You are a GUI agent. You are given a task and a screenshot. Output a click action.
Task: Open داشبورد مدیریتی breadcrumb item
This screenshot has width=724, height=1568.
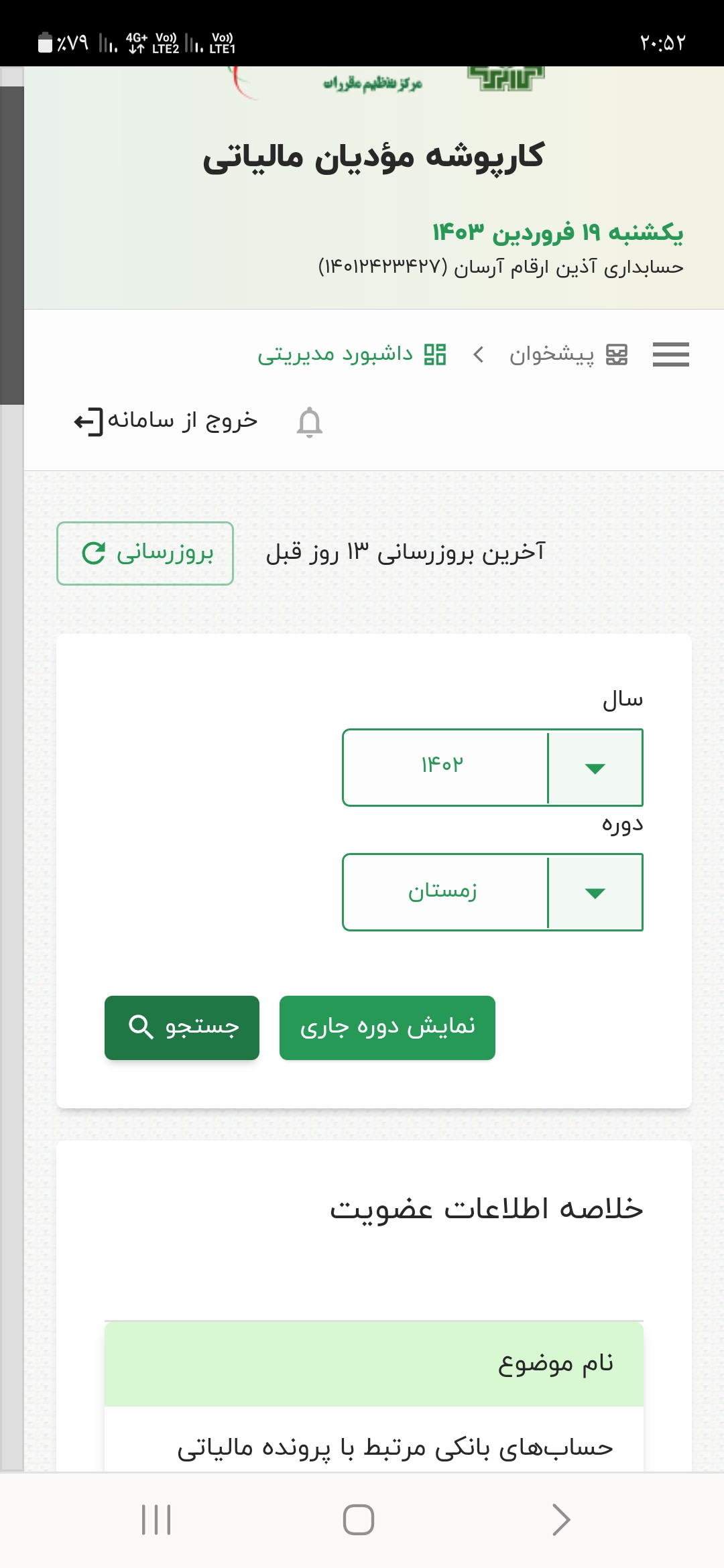[x=335, y=354]
